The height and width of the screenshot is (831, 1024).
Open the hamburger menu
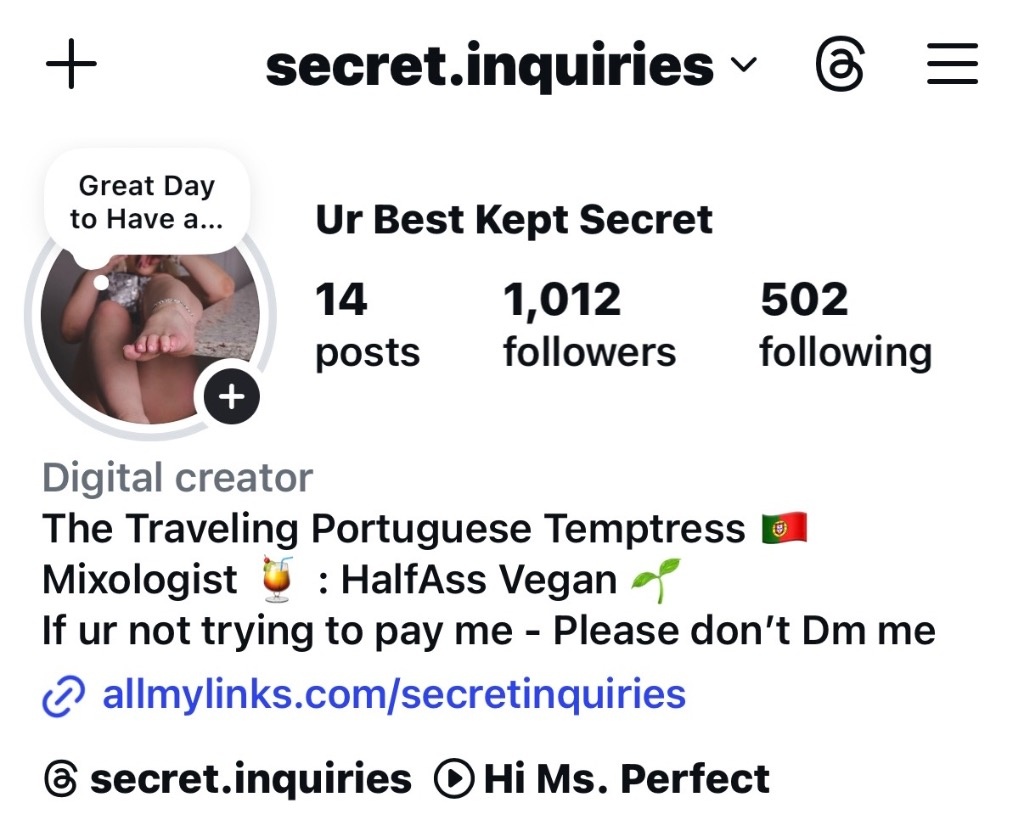(x=952, y=63)
